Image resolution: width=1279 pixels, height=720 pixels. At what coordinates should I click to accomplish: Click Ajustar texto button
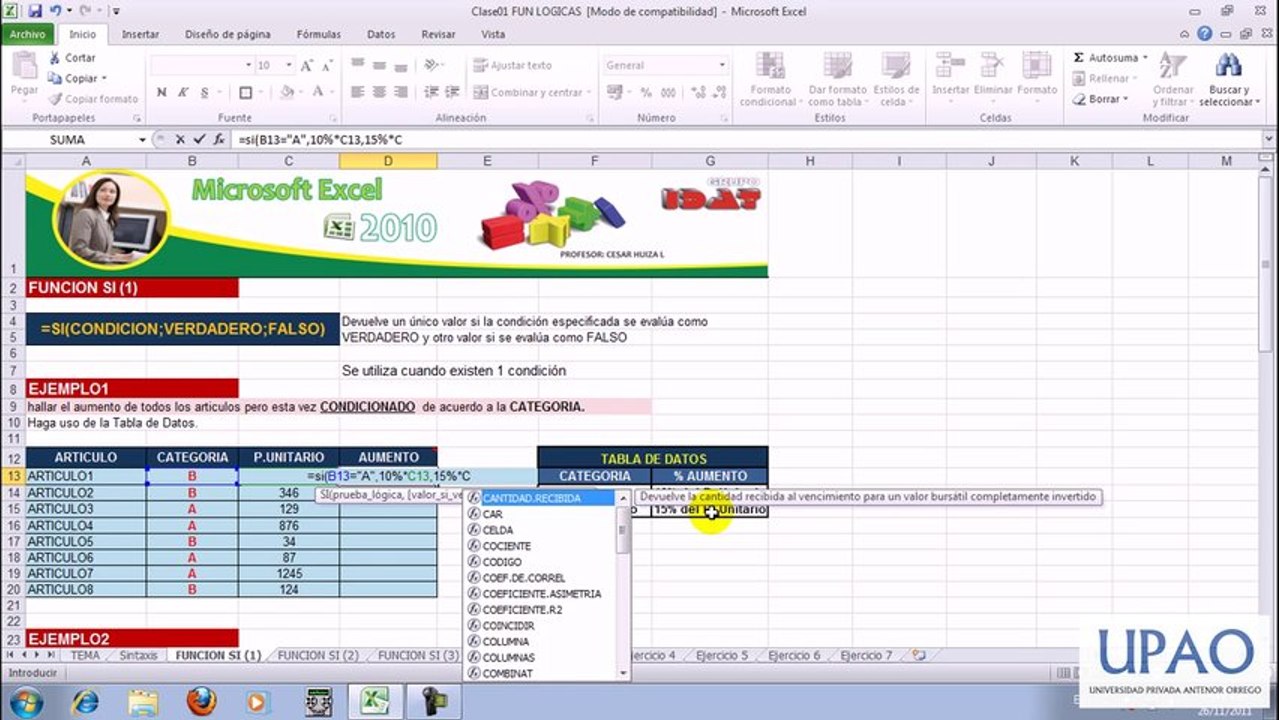513,65
